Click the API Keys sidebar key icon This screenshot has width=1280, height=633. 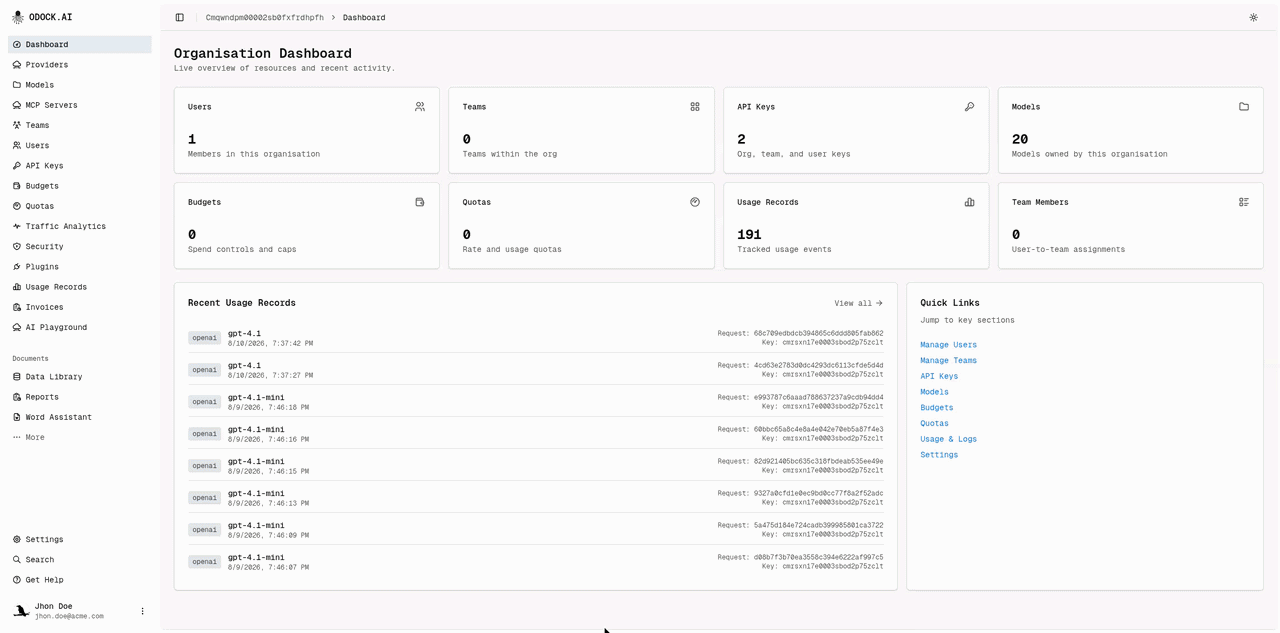tap(17, 165)
